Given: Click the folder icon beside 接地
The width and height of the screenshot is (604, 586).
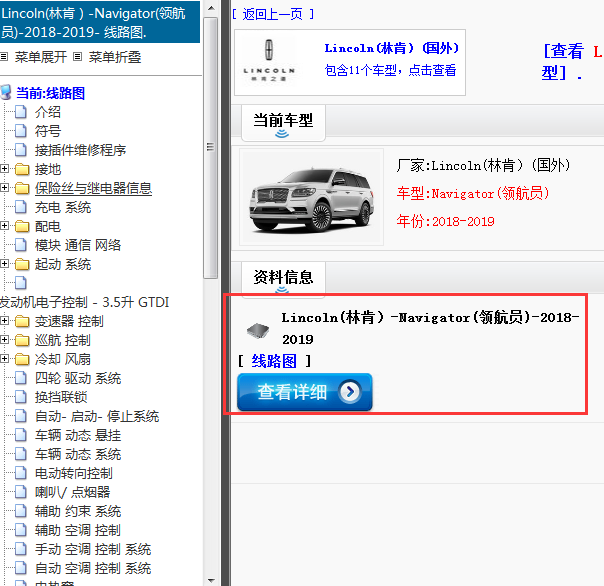Looking at the screenshot, I should (22, 169).
